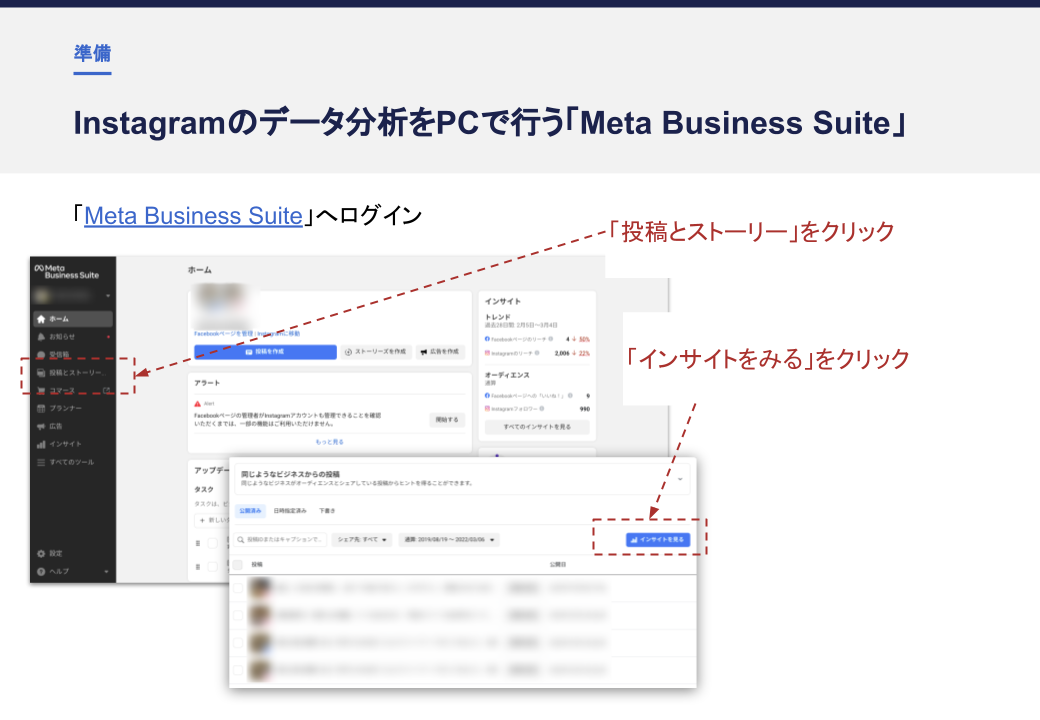Select the second task checkbox under タスク
This screenshot has width=1040, height=720.
point(212,567)
